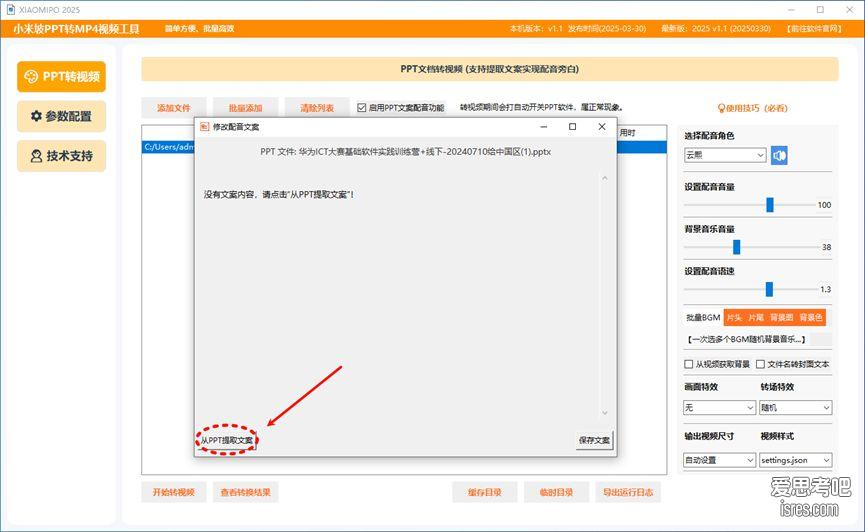Viewport: 865px width, 532px height.
Task: Click the 导出运行日志 button
Action: (x=628, y=492)
